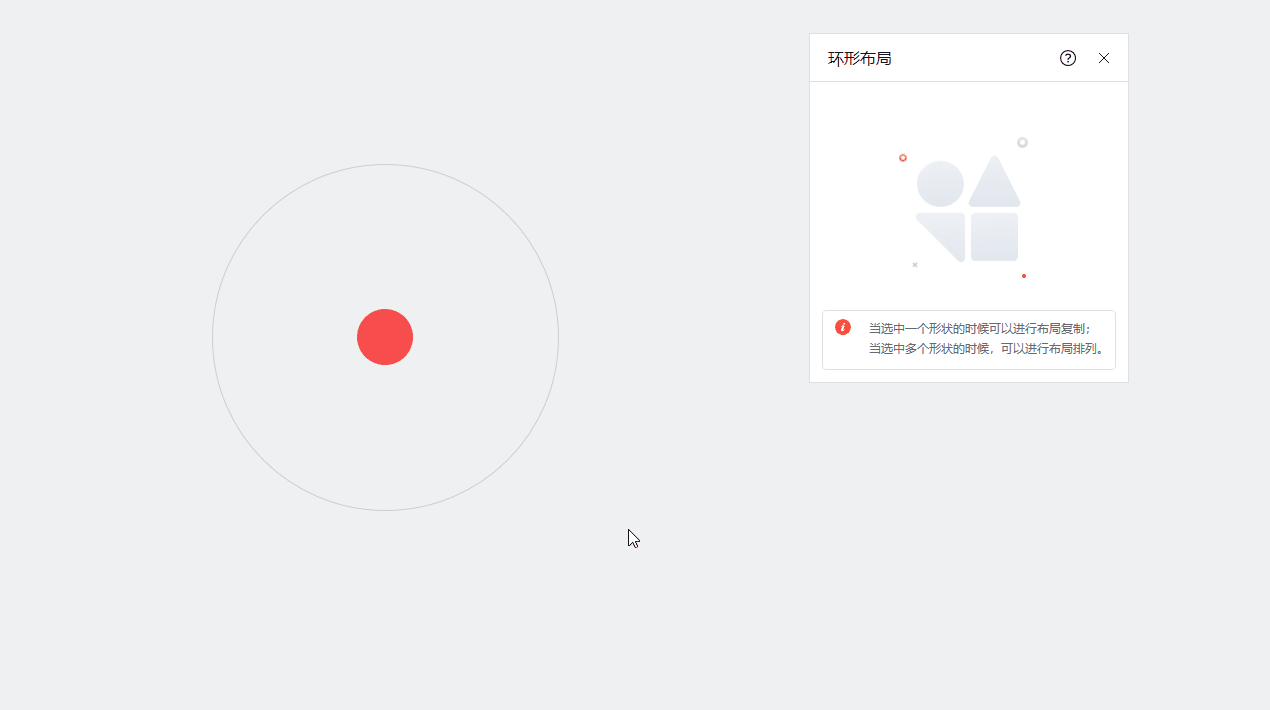Viewport: 1270px width, 710px height.
Task: Click the 环形布局 panel title
Action: click(859, 58)
